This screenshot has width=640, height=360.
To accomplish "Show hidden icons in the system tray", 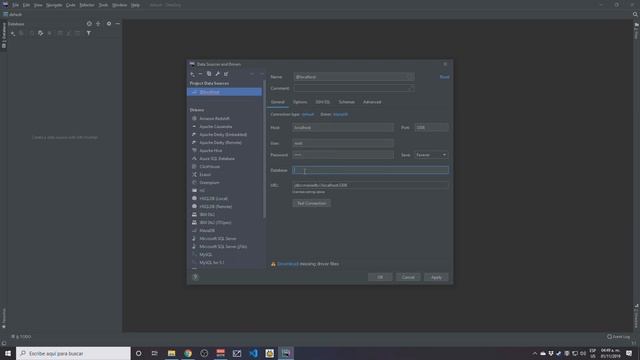I will (534, 353).
